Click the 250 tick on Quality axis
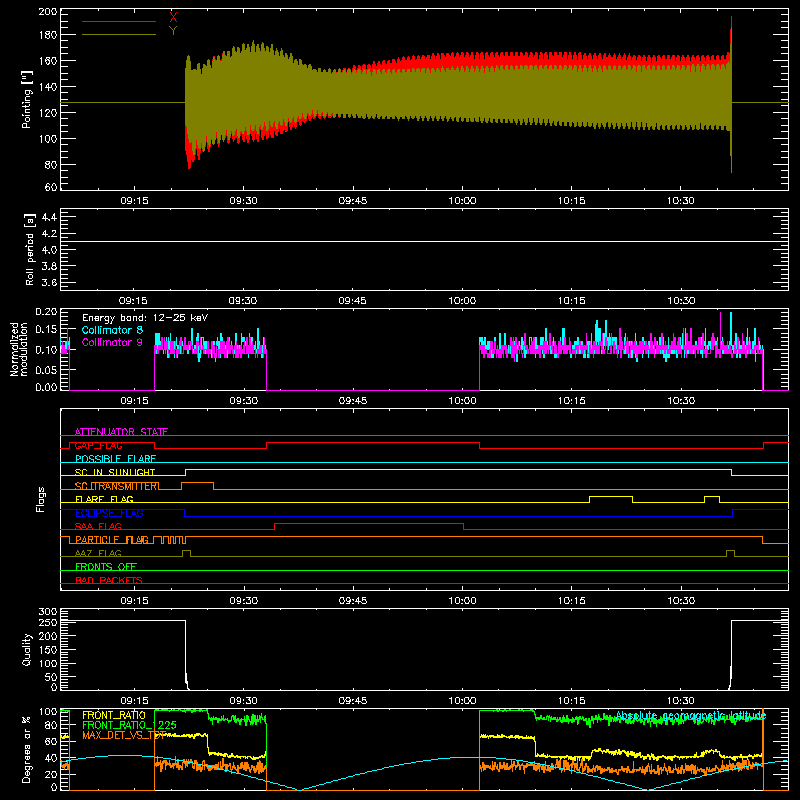Viewport: 800px width, 800px height. (x=48, y=622)
